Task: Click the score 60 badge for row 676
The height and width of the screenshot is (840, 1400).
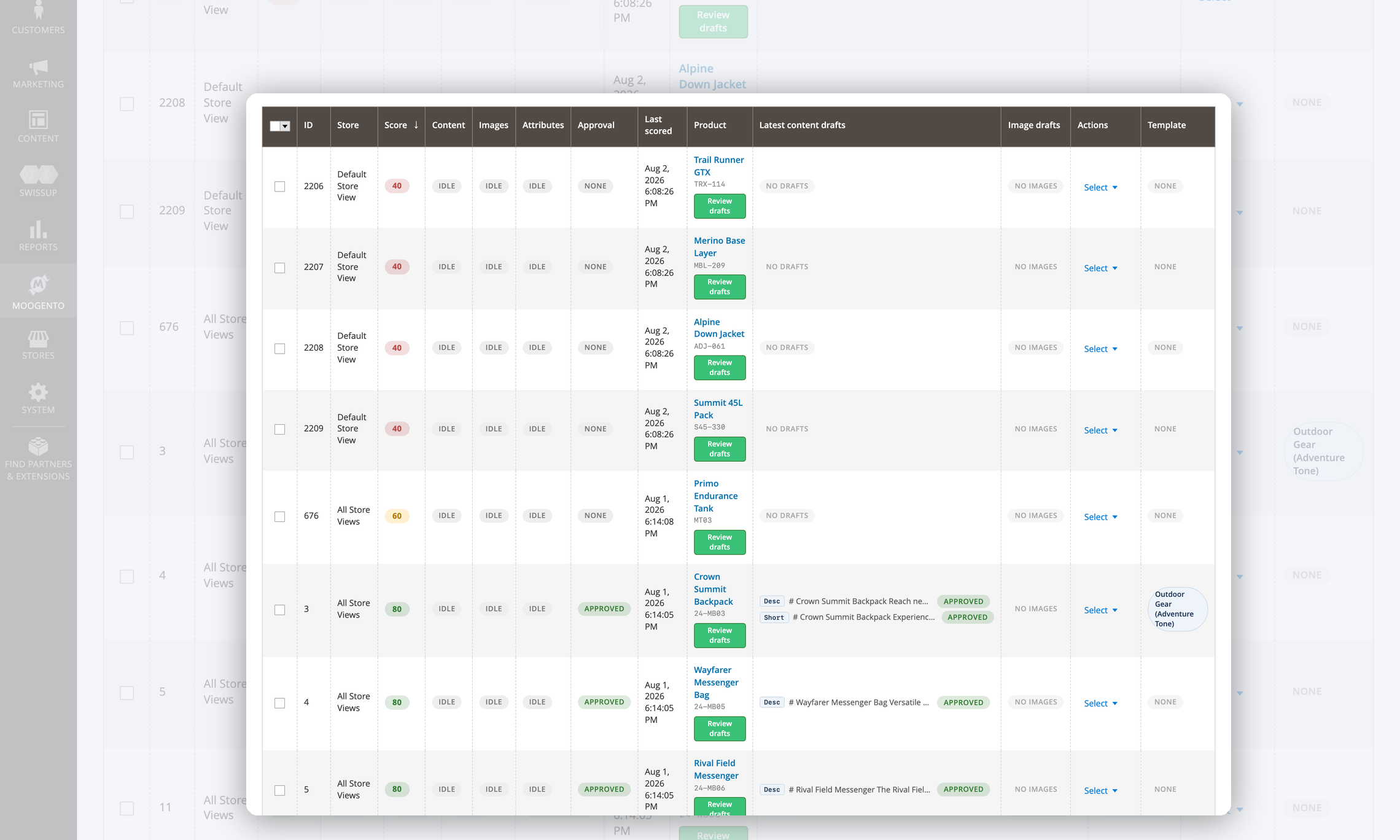Action: [x=397, y=516]
